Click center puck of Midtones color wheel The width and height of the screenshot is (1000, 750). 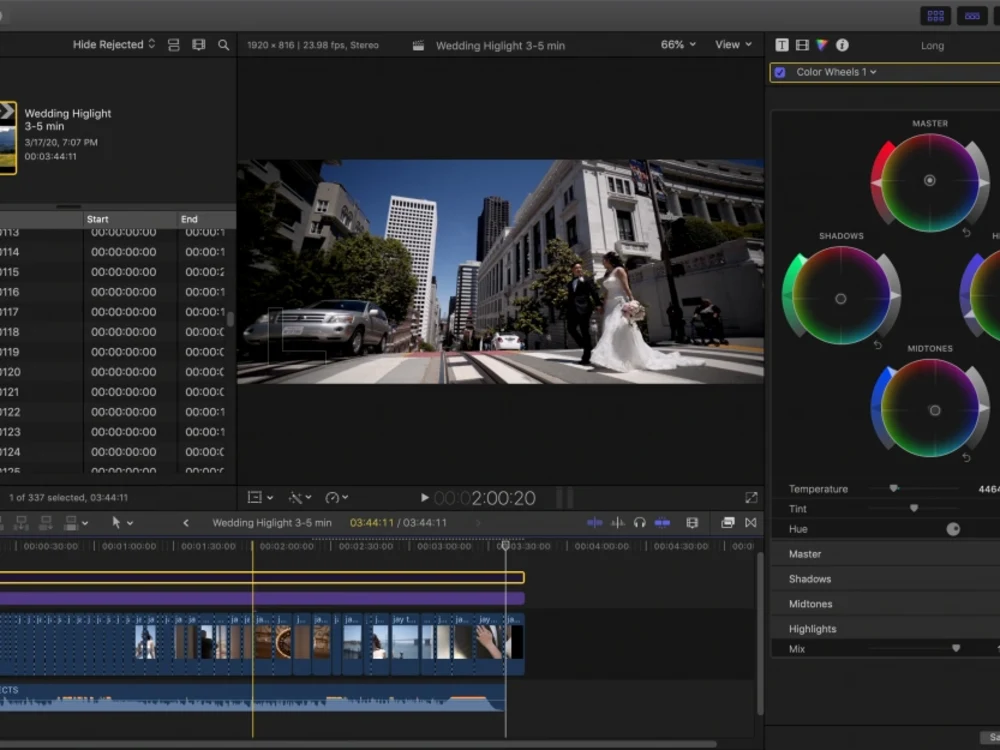pos(934,411)
